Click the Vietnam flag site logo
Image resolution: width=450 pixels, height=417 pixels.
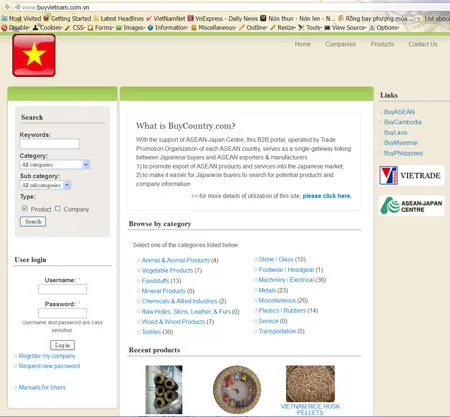34,55
